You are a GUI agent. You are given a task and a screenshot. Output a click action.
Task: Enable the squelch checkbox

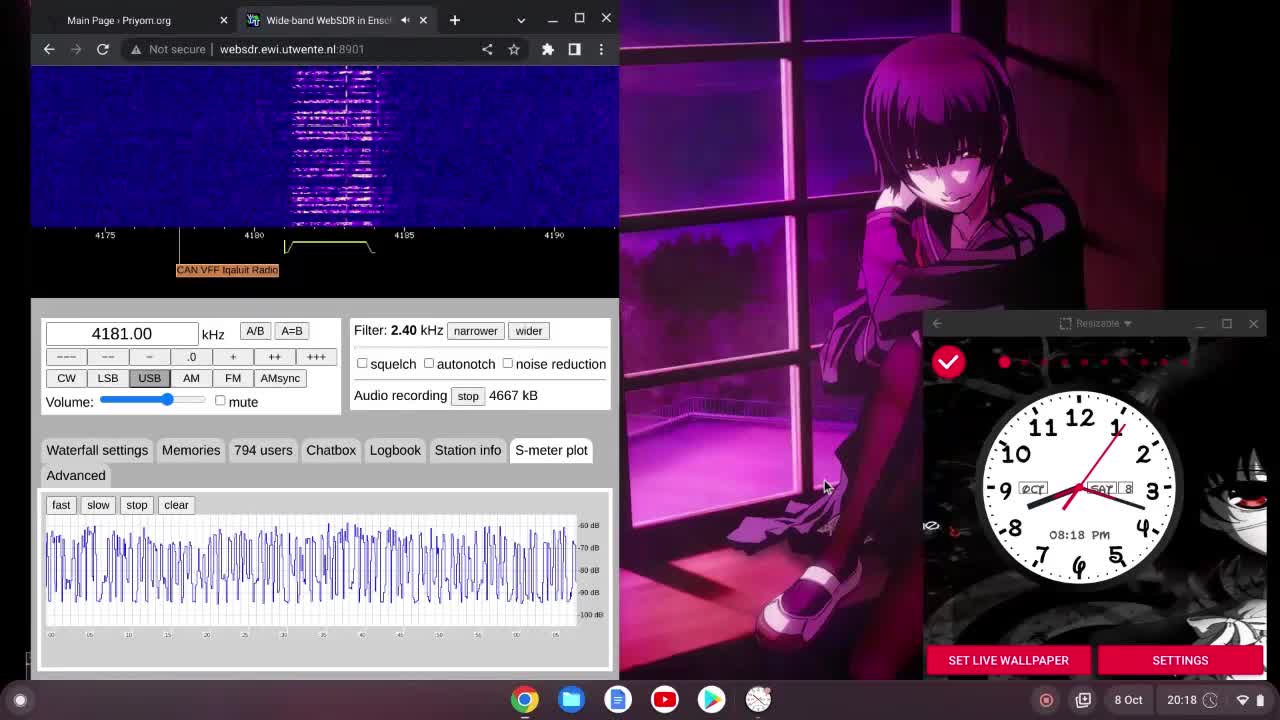(x=362, y=364)
